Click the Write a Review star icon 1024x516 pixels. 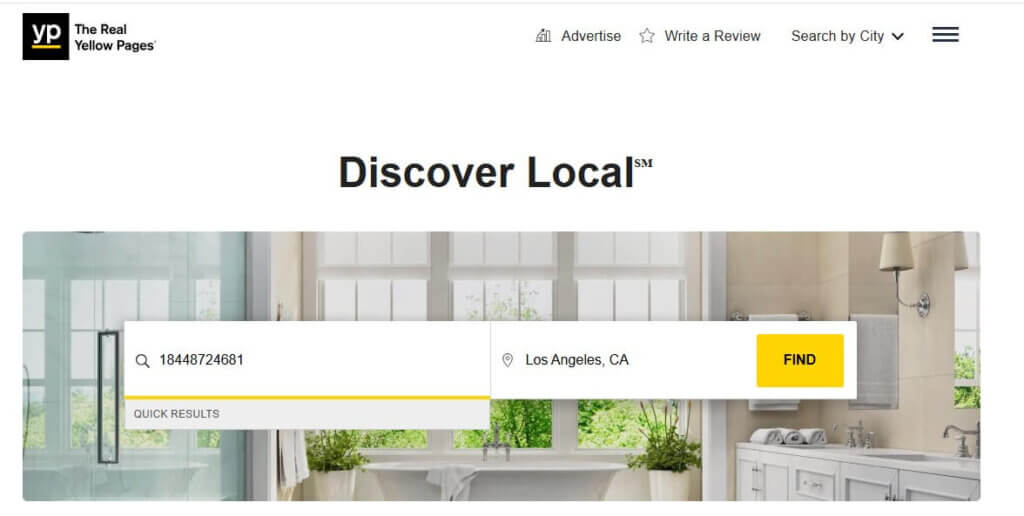point(647,36)
